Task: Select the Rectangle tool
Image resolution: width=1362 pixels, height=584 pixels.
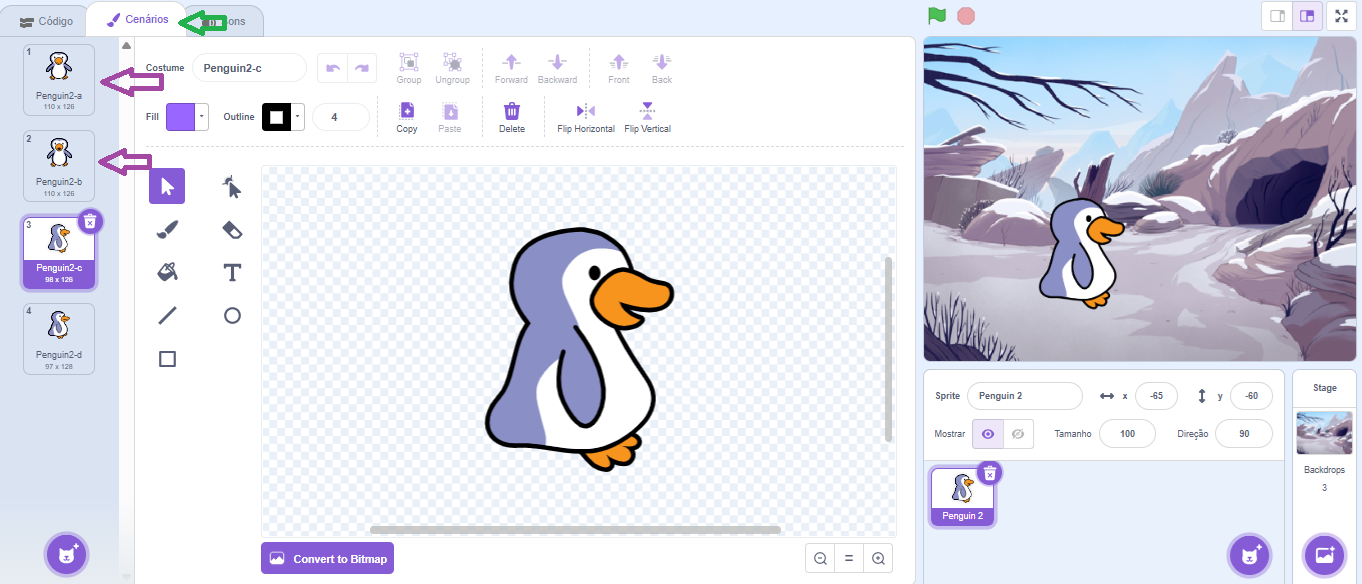Action: tap(167, 359)
